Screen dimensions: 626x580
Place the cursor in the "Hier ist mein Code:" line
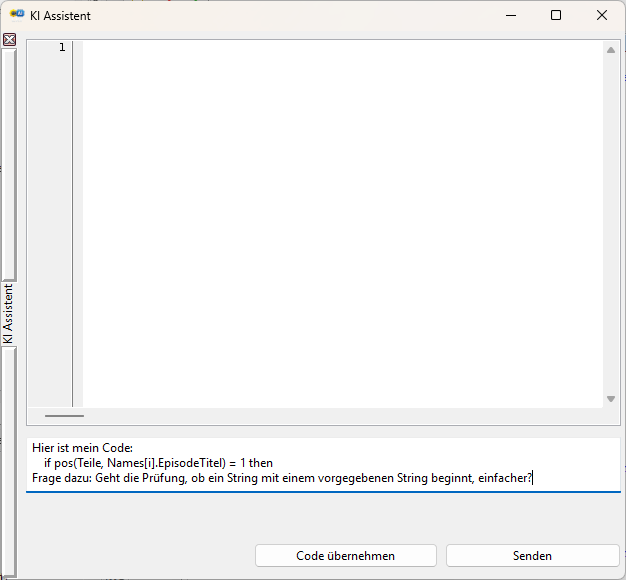pos(82,447)
